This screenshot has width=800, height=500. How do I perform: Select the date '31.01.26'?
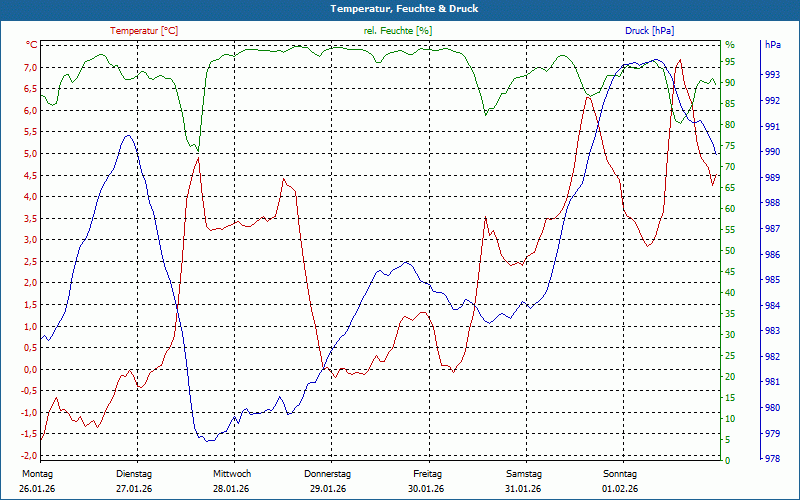click(x=523, y=489)
